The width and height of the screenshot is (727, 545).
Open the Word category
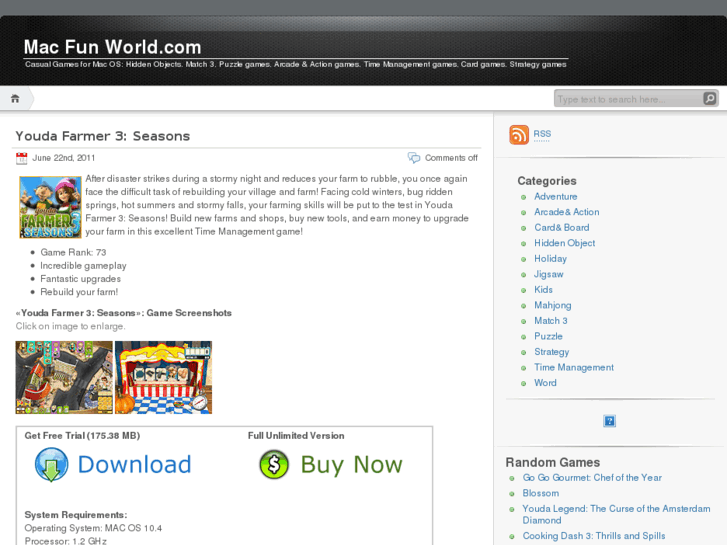pos(545,383)
